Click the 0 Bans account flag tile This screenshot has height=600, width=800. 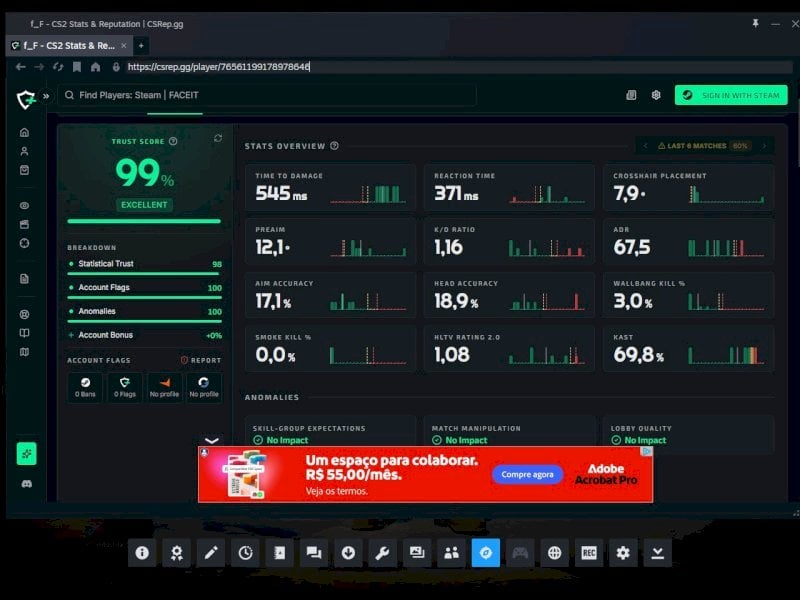(85, 387)
